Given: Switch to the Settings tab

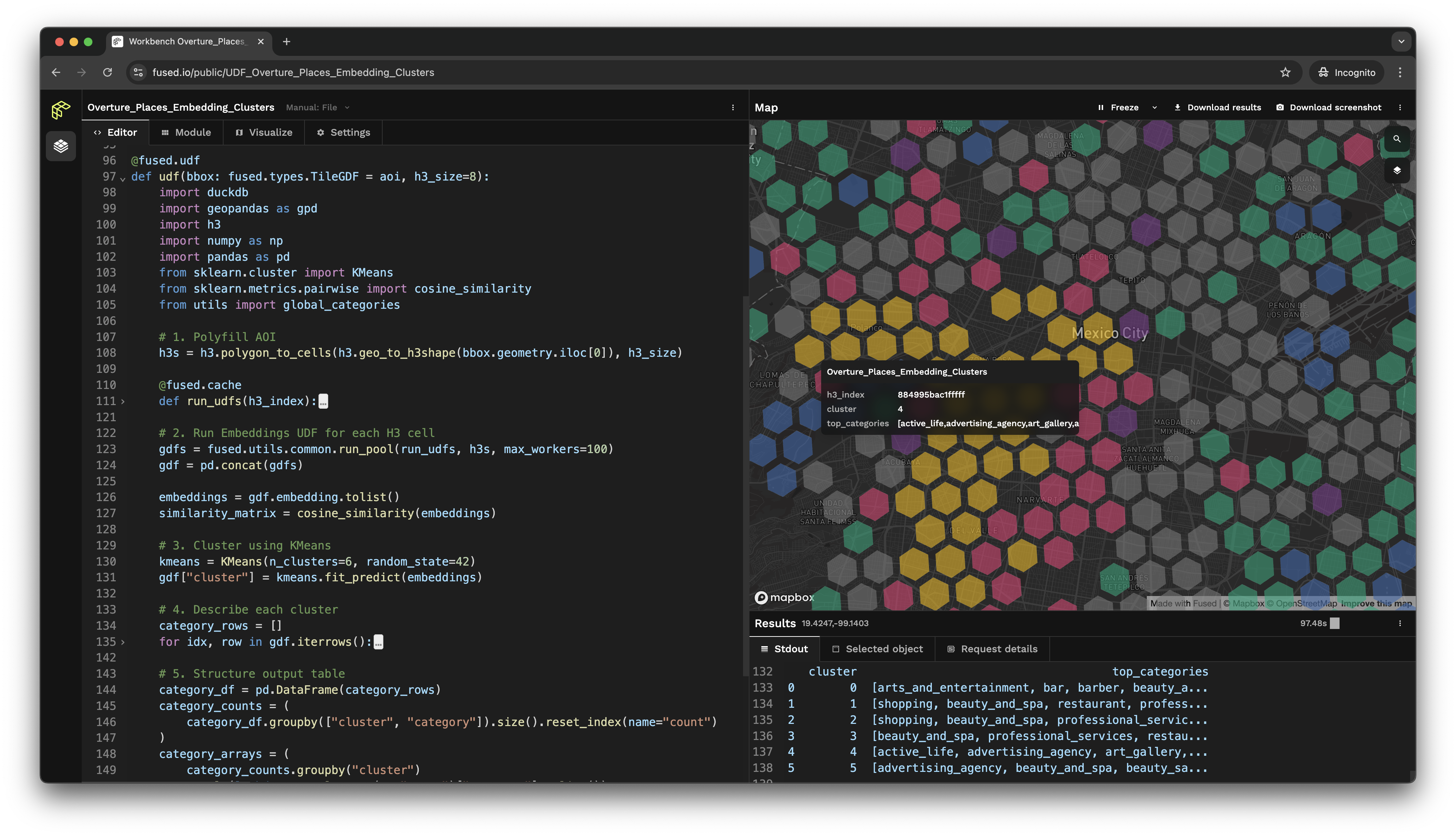Looking at the screenshot, I should point(344,131).
